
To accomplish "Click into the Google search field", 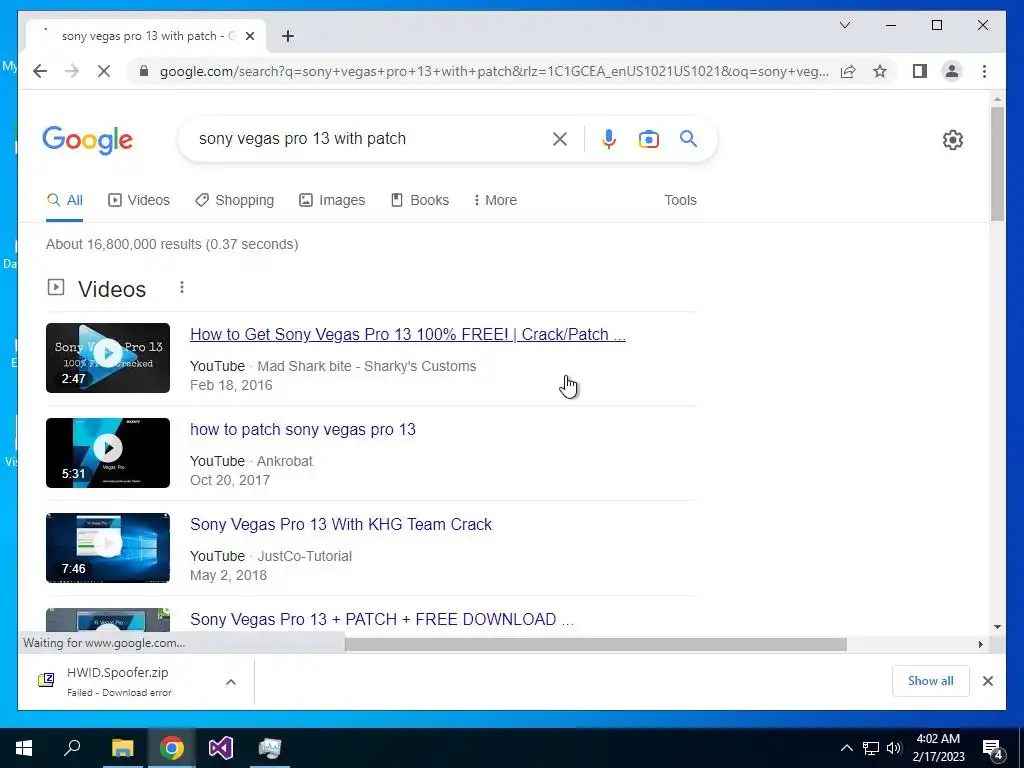I will (x=369, y=138).
